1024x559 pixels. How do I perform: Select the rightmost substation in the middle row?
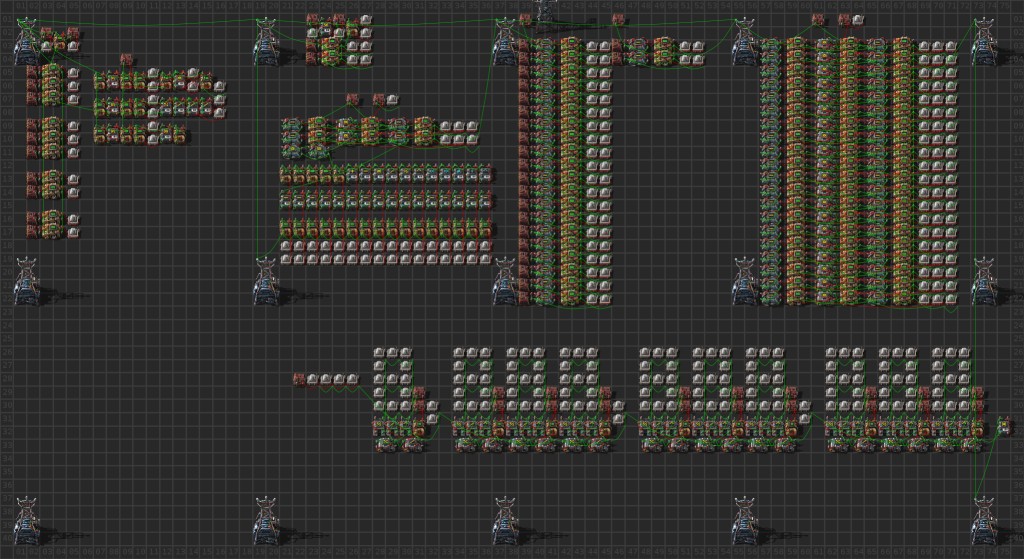coord(984,282)
